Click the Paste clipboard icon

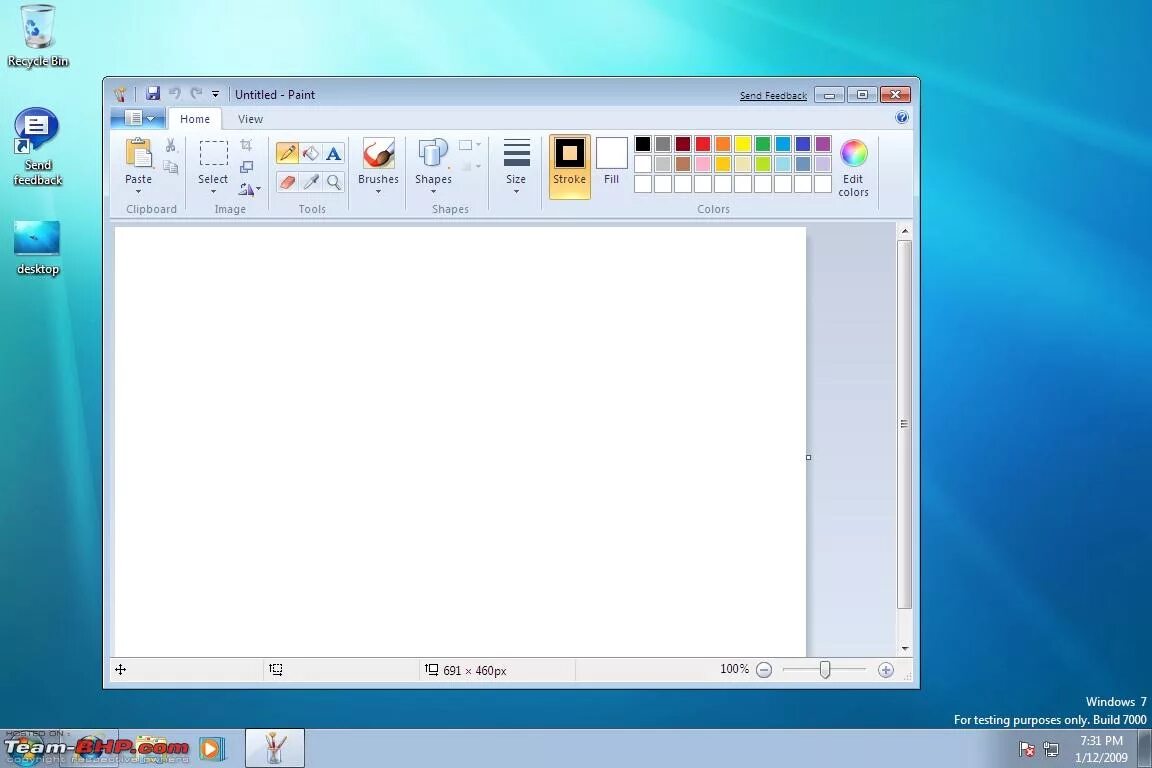point(138,153)
